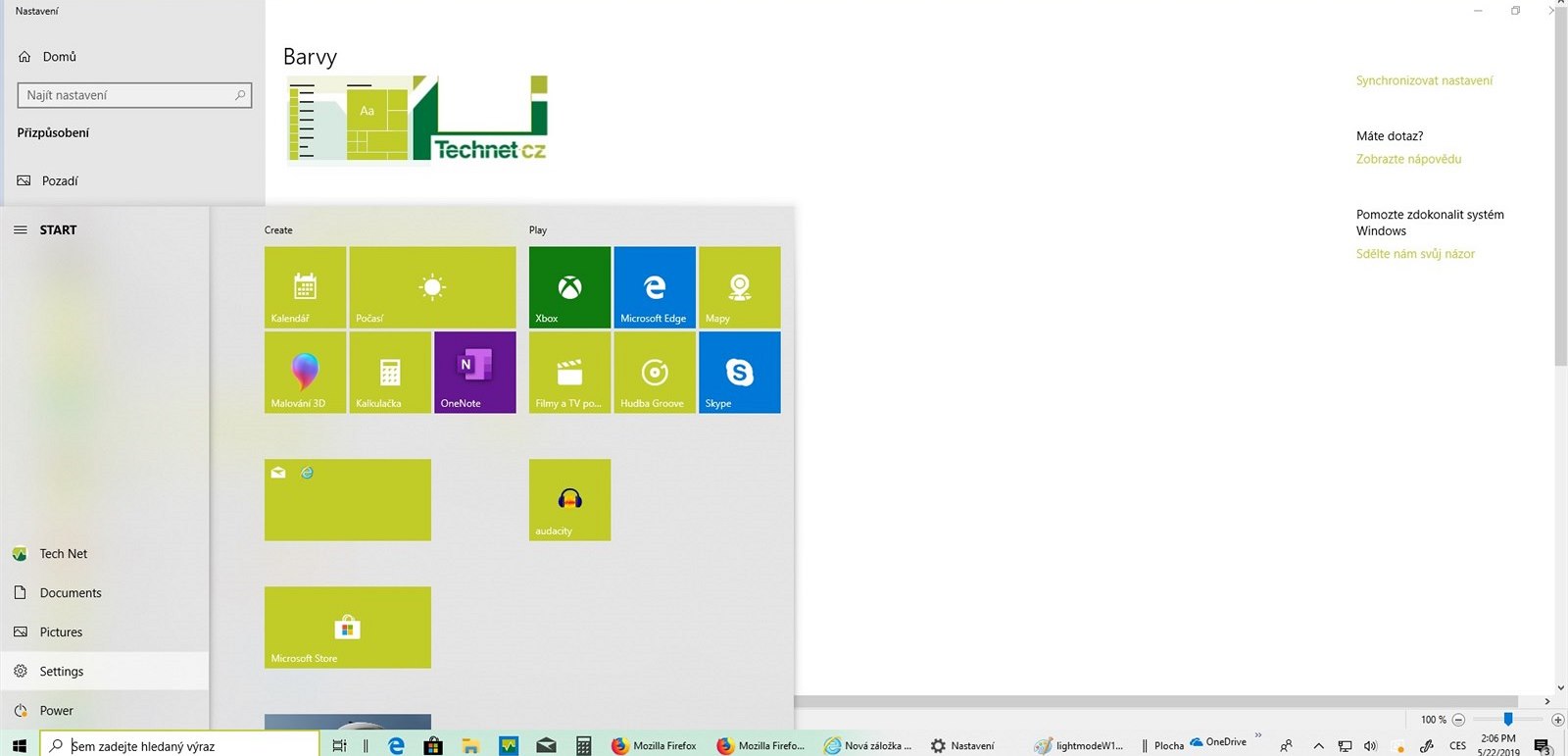The image size is (1568, 756).
Task: Open the Zobrazte nápovědu help link
Action: point(1408,159)
